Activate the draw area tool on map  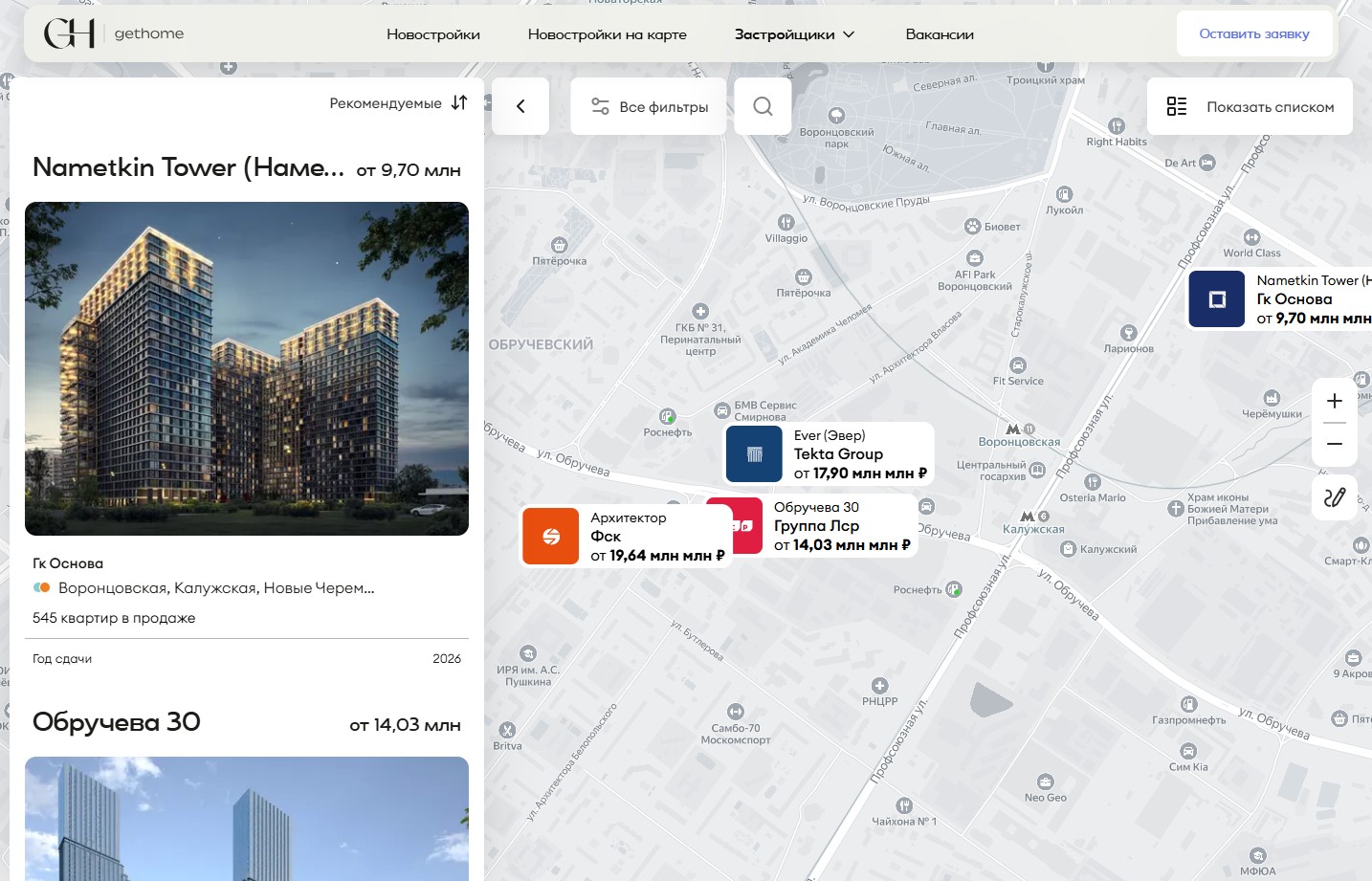point(1335,497)
